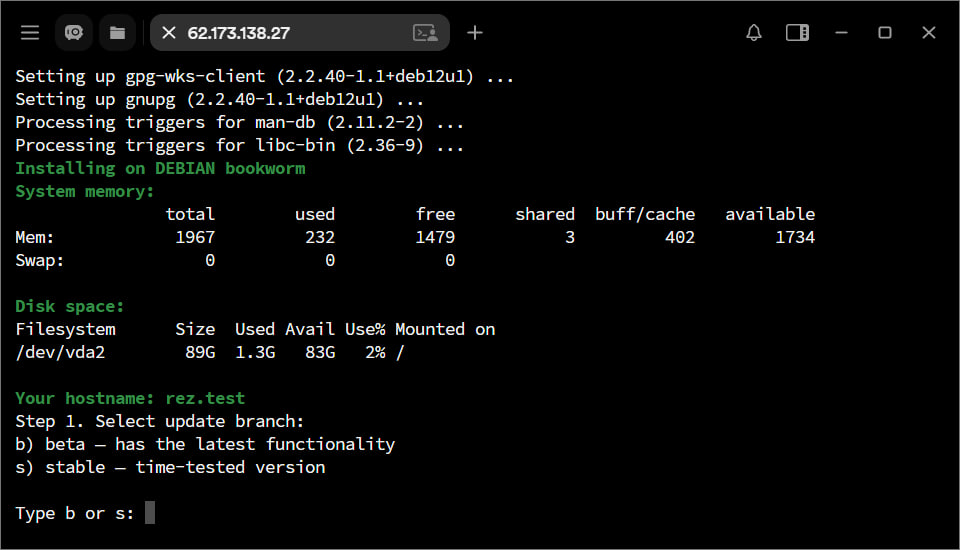Viewport: 960px width, 550px height.
Task: Open the hamburger main menu
Action: [30, 33]
